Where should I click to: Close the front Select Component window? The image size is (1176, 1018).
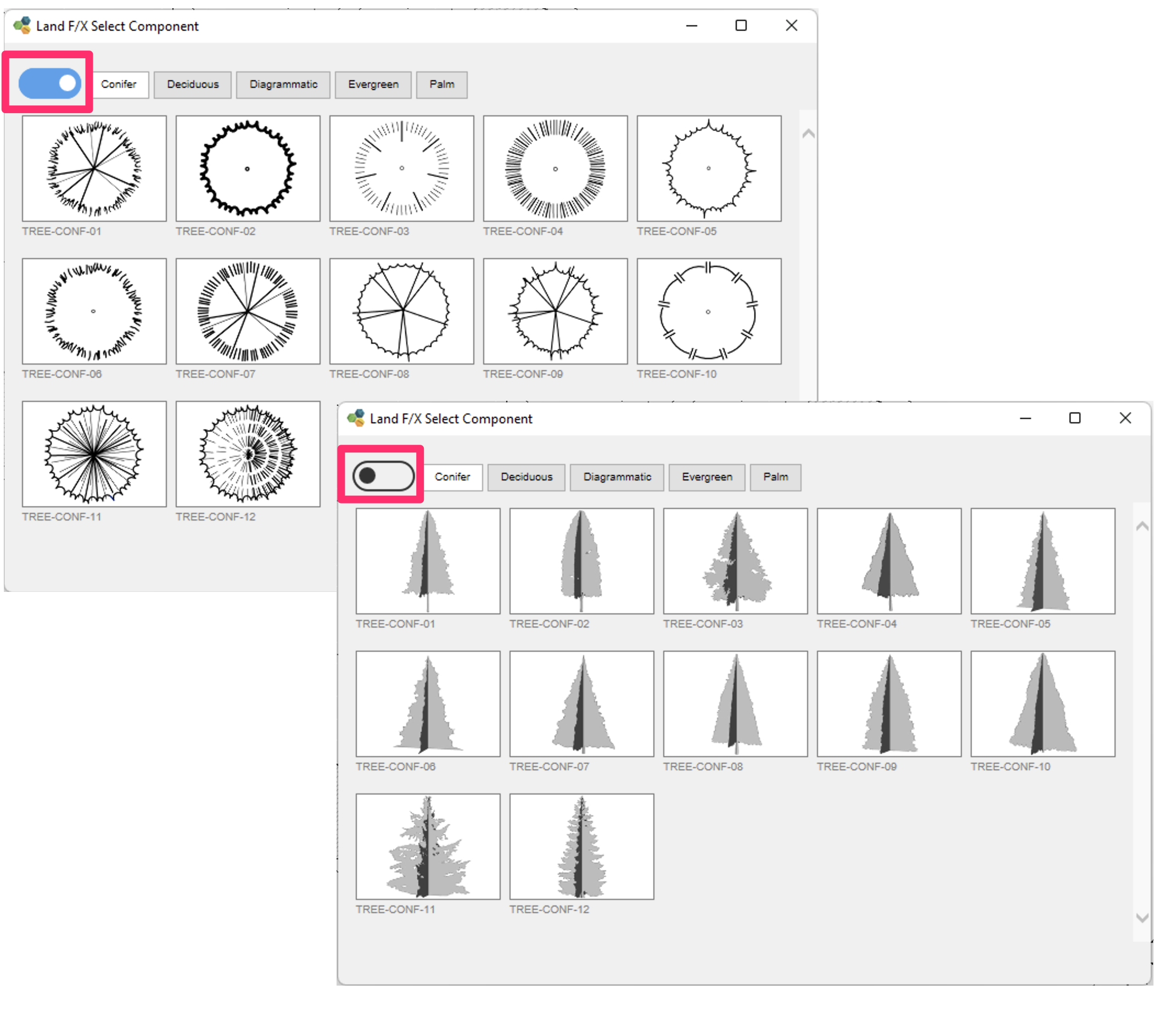(1125, 418)
